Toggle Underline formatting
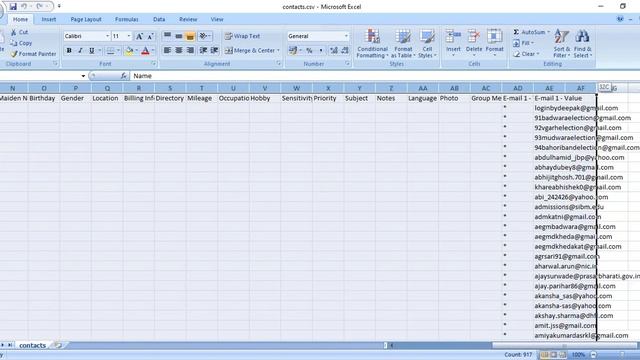The width and height of the screenshot is (640, 360). click(x=92, y=51)
